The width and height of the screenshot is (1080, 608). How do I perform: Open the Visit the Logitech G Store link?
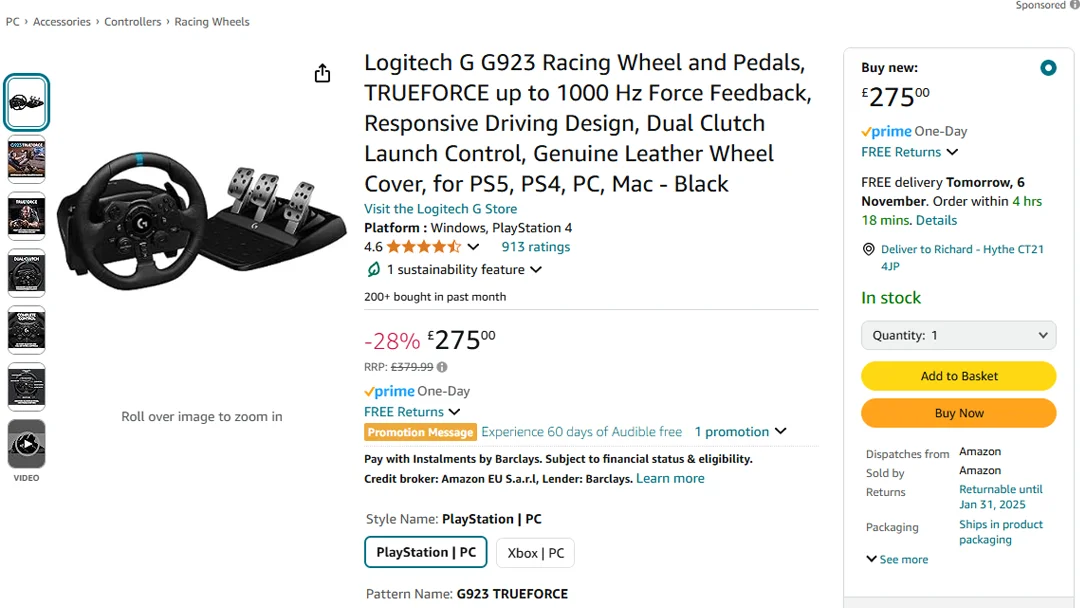(441, 208)
